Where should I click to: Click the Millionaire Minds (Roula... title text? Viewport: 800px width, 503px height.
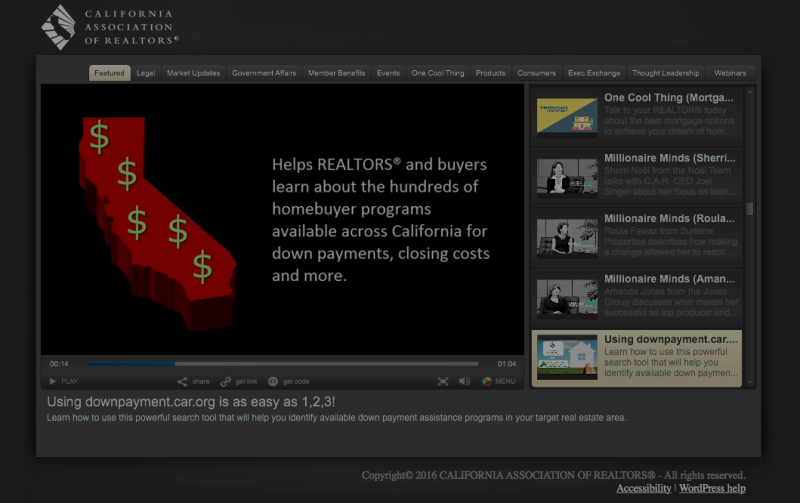click(x=669, y=218)
